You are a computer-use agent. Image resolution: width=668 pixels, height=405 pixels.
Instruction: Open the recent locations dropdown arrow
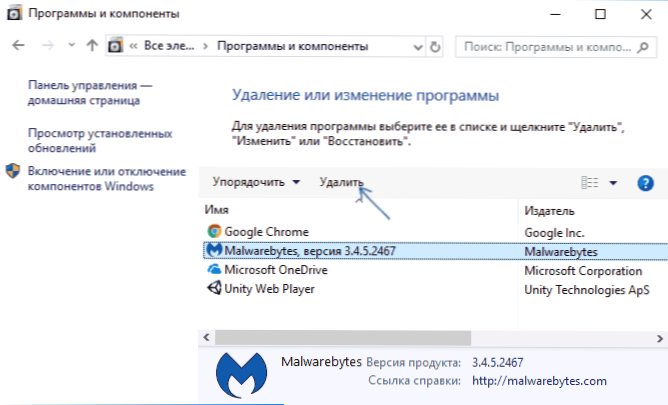tap(72, 45)
